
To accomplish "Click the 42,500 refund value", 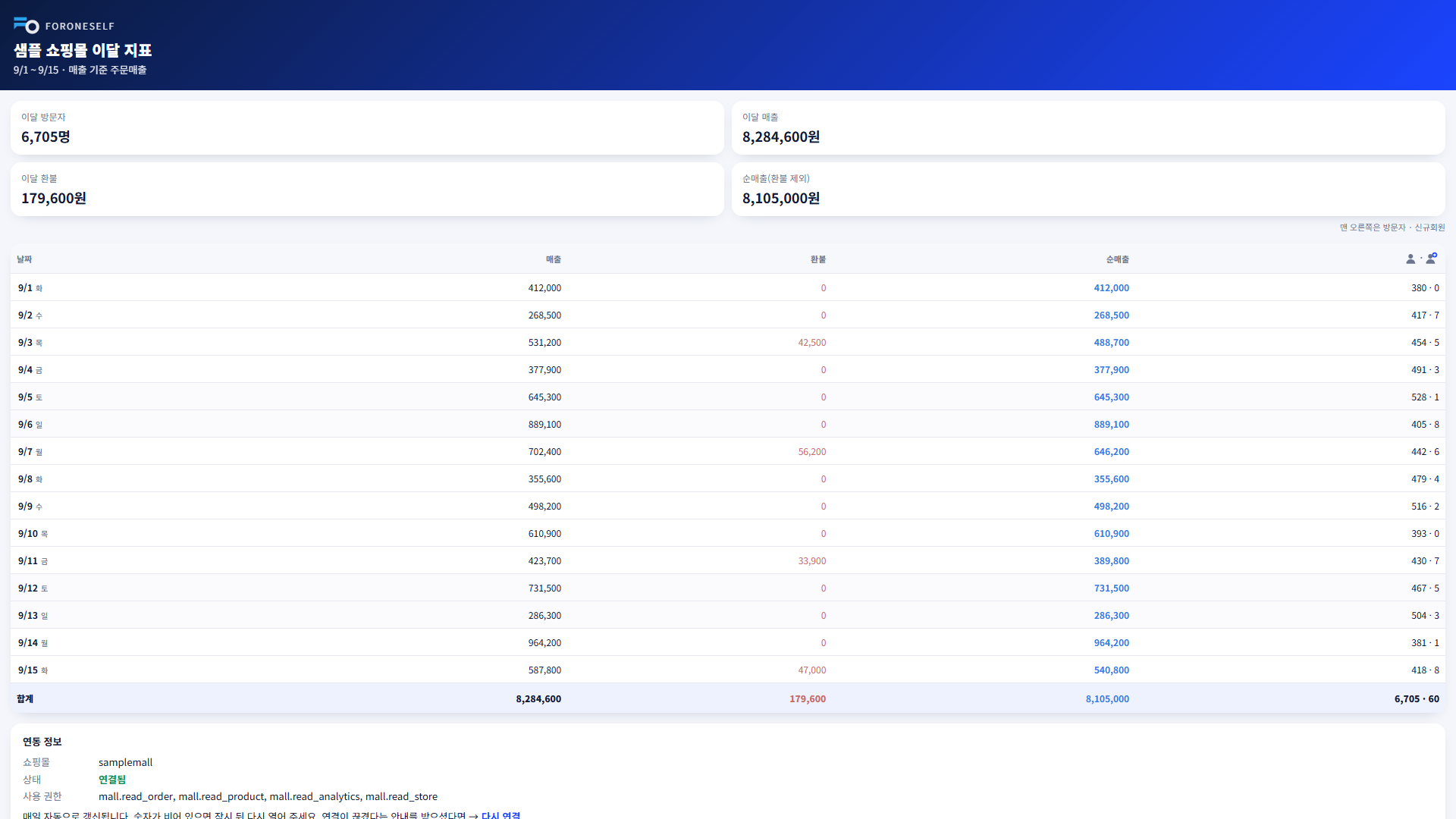I will pyautogui.click(x=811, y=343).
